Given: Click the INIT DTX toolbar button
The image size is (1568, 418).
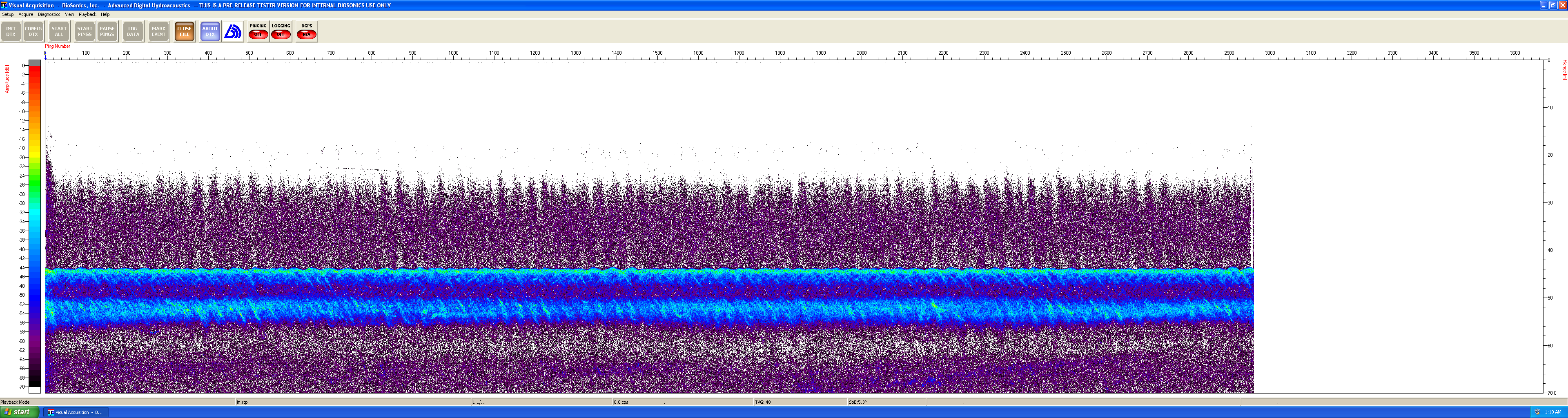Looking at the screenshot, I should click(x=11, y=32).
